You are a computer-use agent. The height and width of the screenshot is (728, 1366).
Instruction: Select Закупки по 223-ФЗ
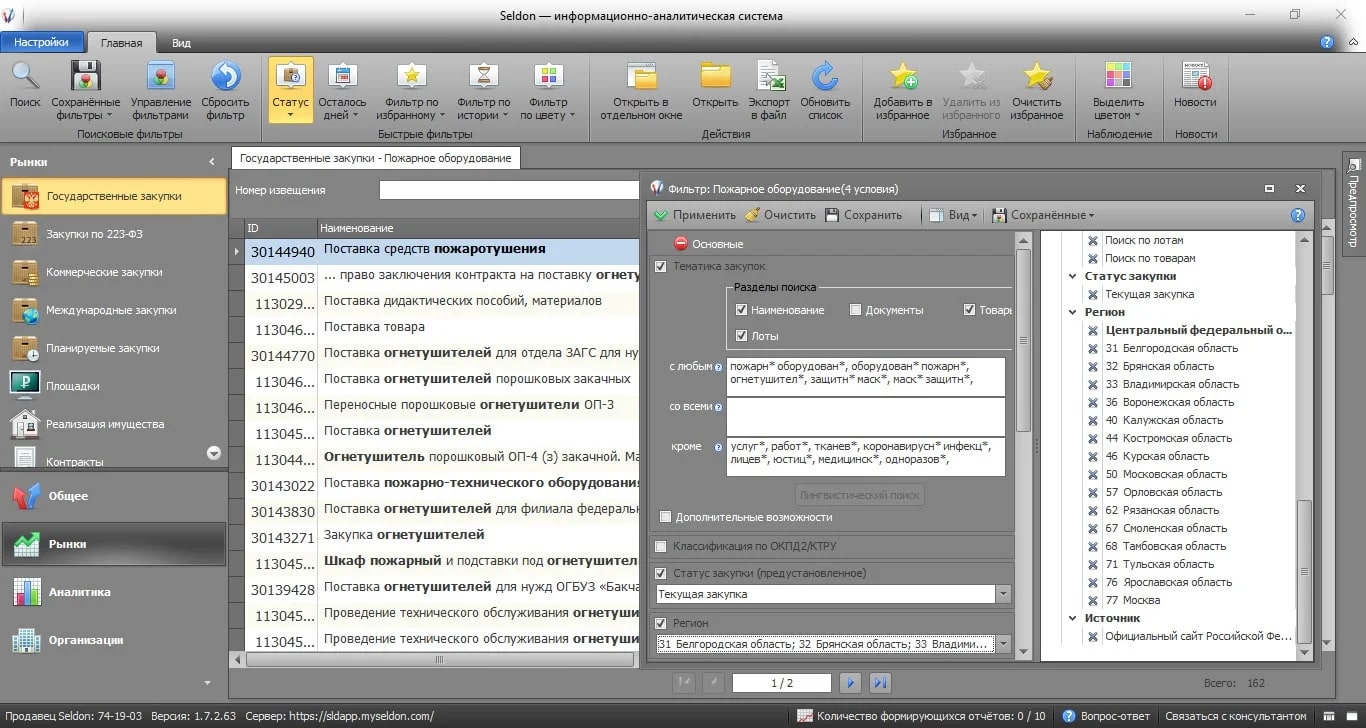coord(114,234)
